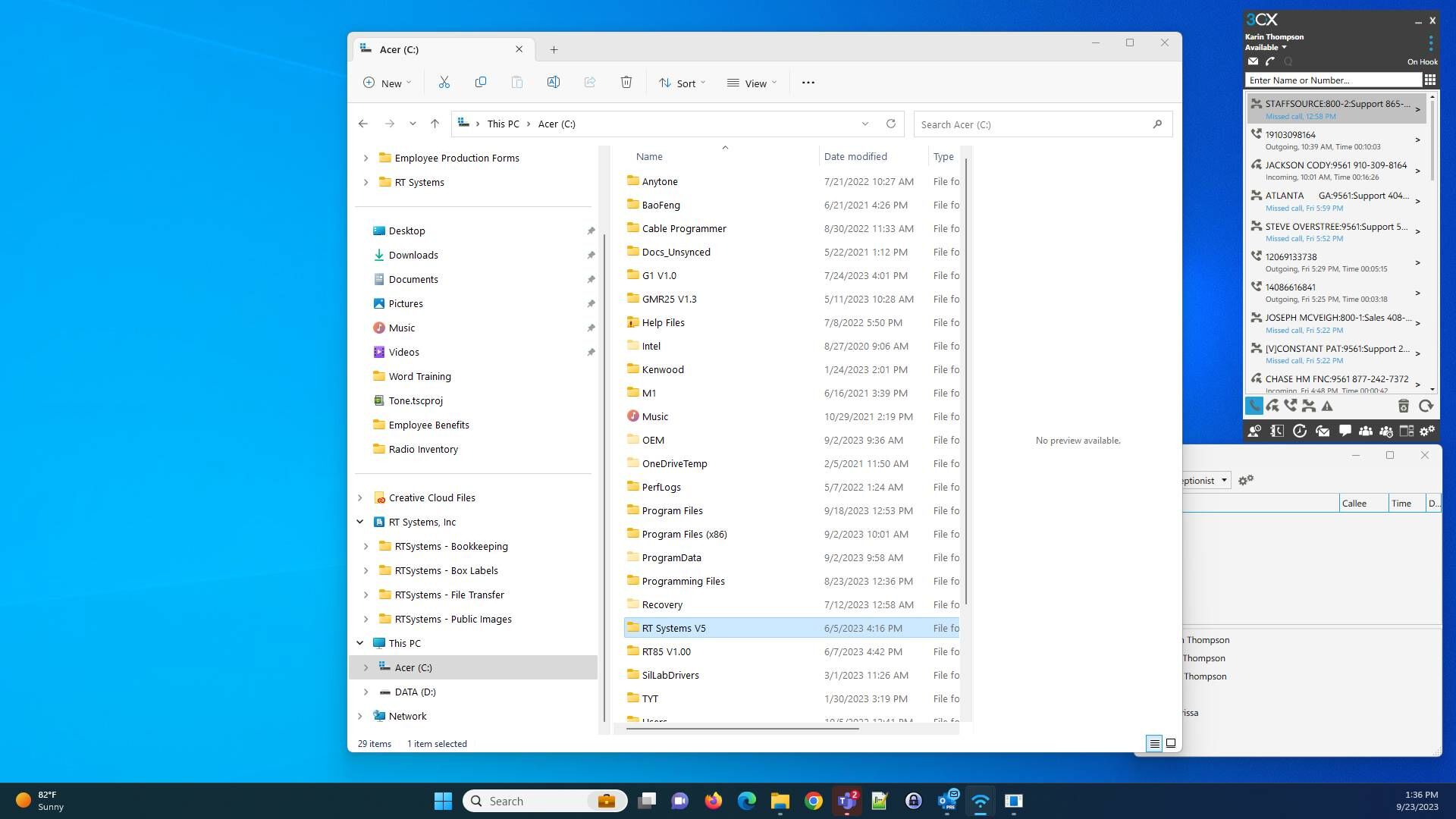Open the View options dropdown

752,83
